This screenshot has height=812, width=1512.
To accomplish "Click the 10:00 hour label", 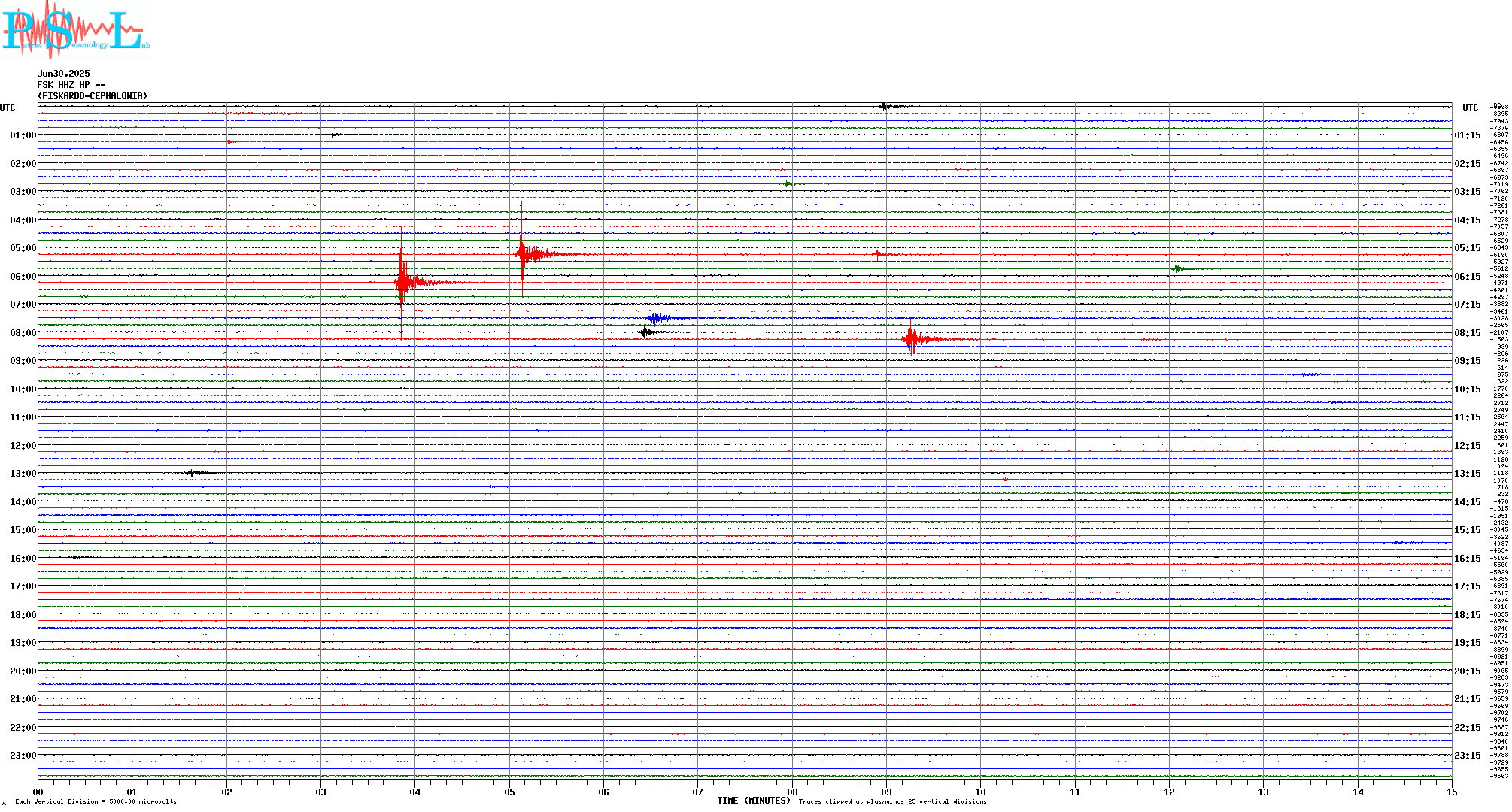I will tap(23, 389).
